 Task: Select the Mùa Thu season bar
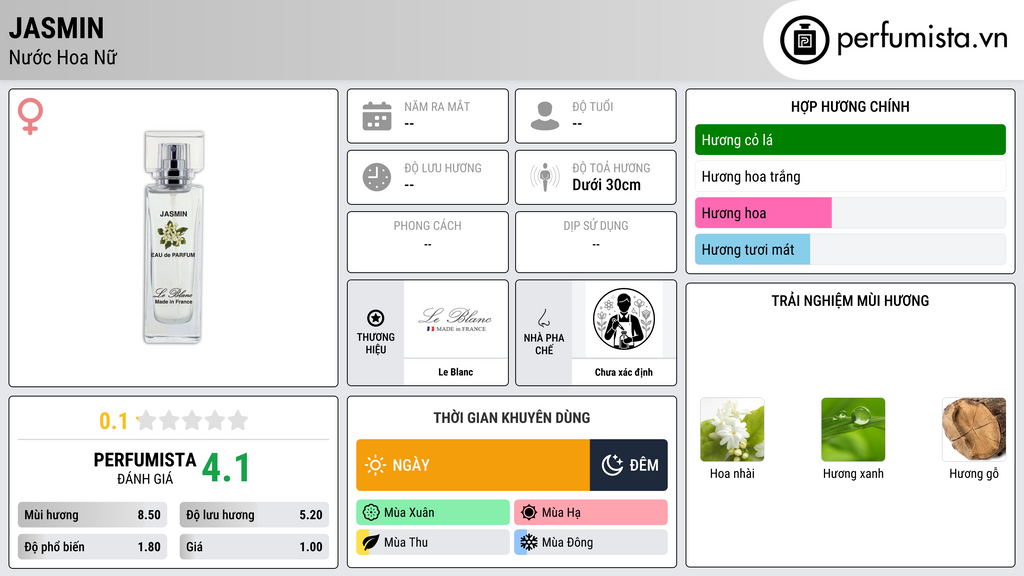tap(433, 542)
